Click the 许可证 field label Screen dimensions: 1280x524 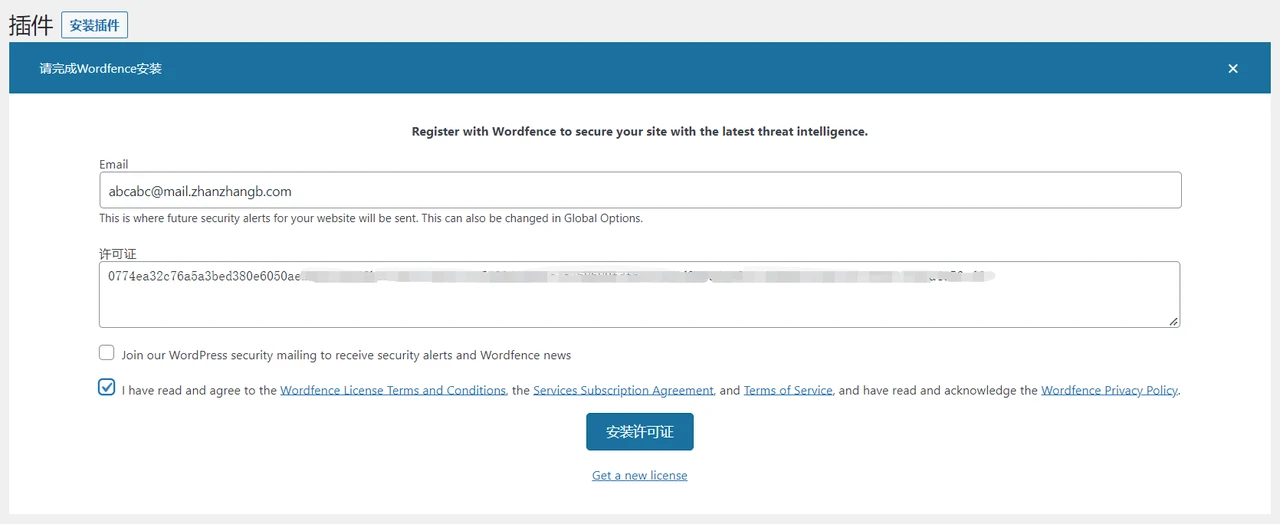pos(117,254)
